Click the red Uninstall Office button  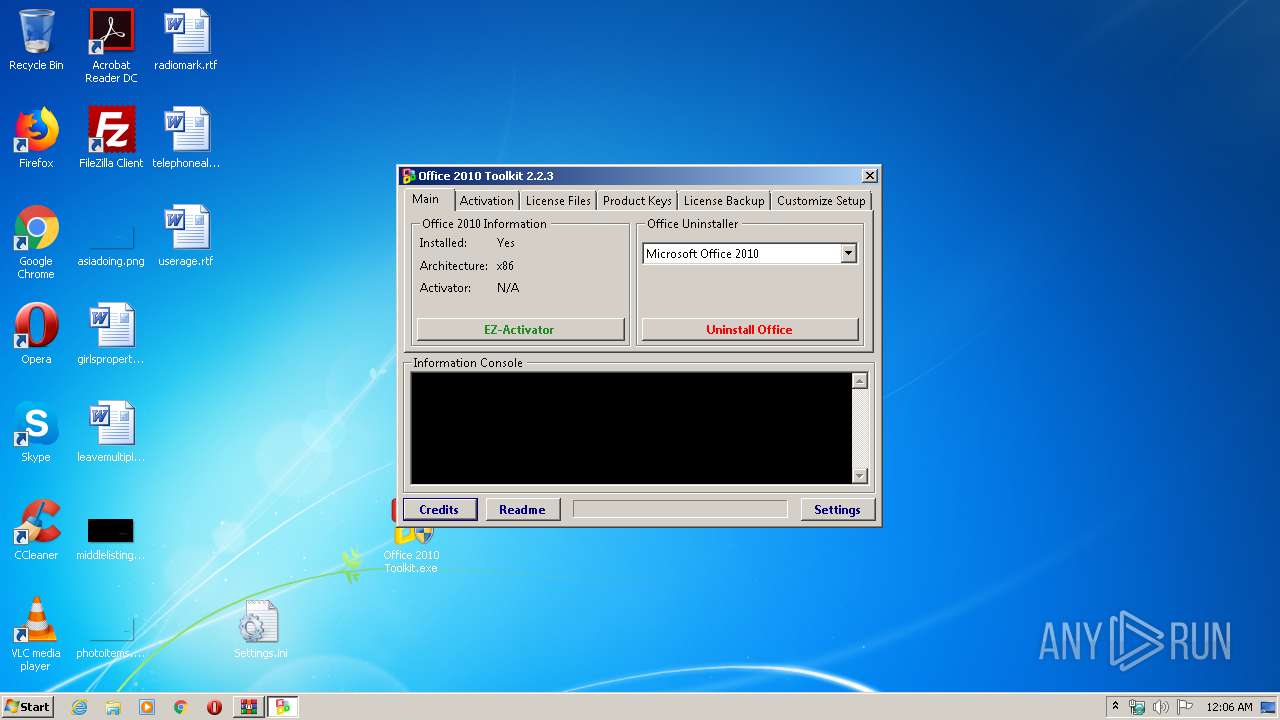click(x=749, y=329)
